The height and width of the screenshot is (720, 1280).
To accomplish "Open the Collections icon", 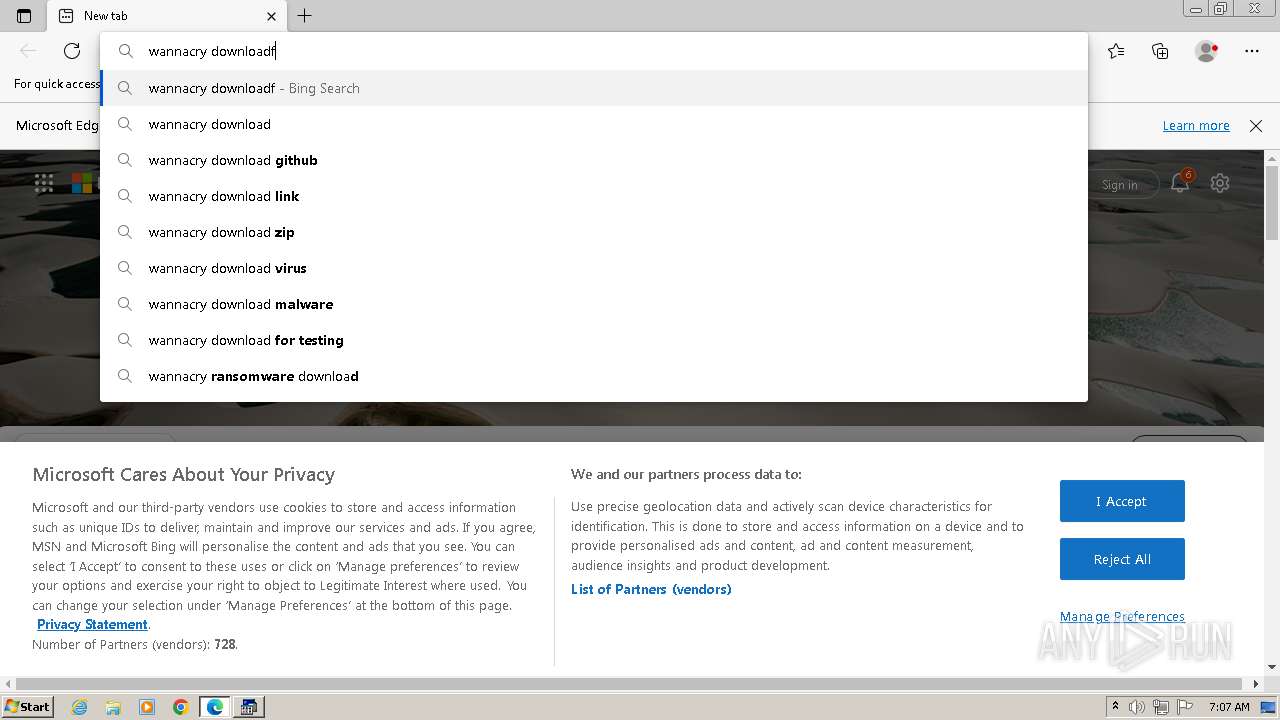I will (1160, 51).
